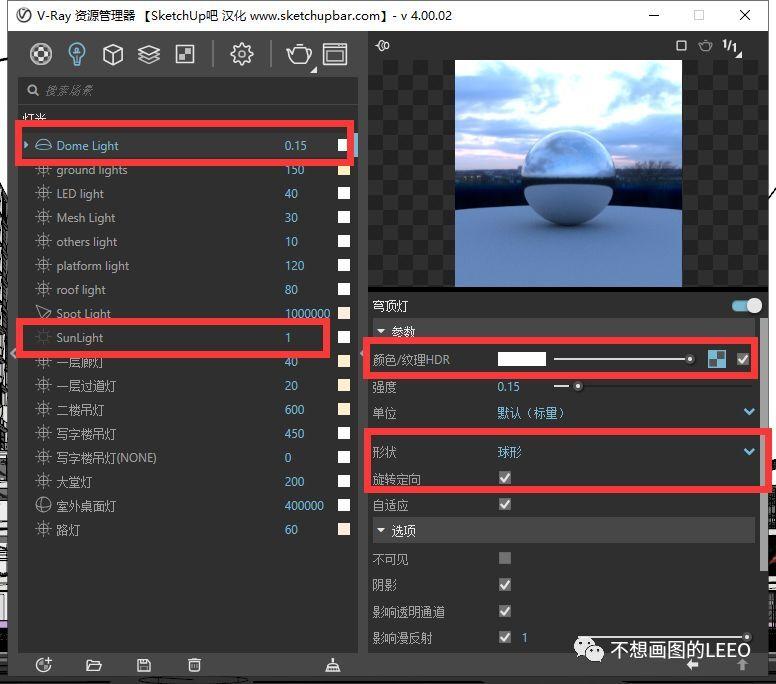Click the small teapot preview render icon

705,46
